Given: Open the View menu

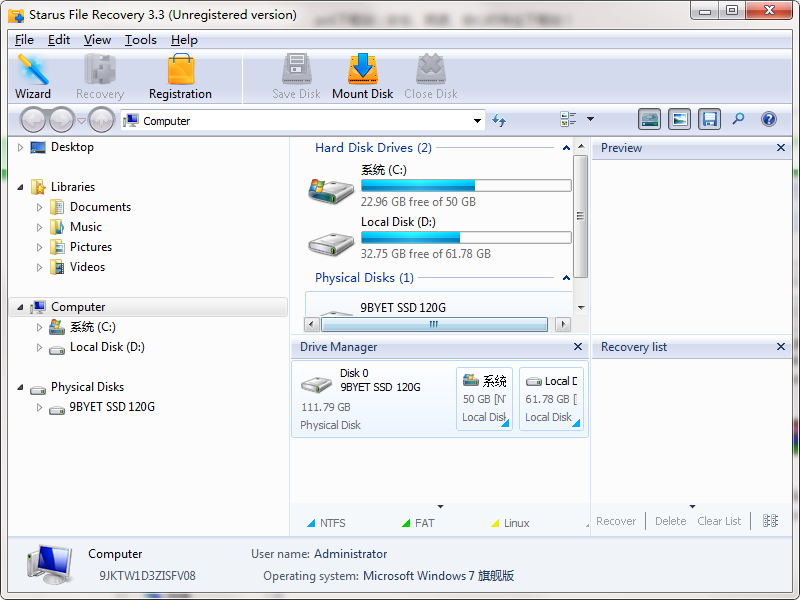Looking at the screenshot, I should [x=97, y=40].
